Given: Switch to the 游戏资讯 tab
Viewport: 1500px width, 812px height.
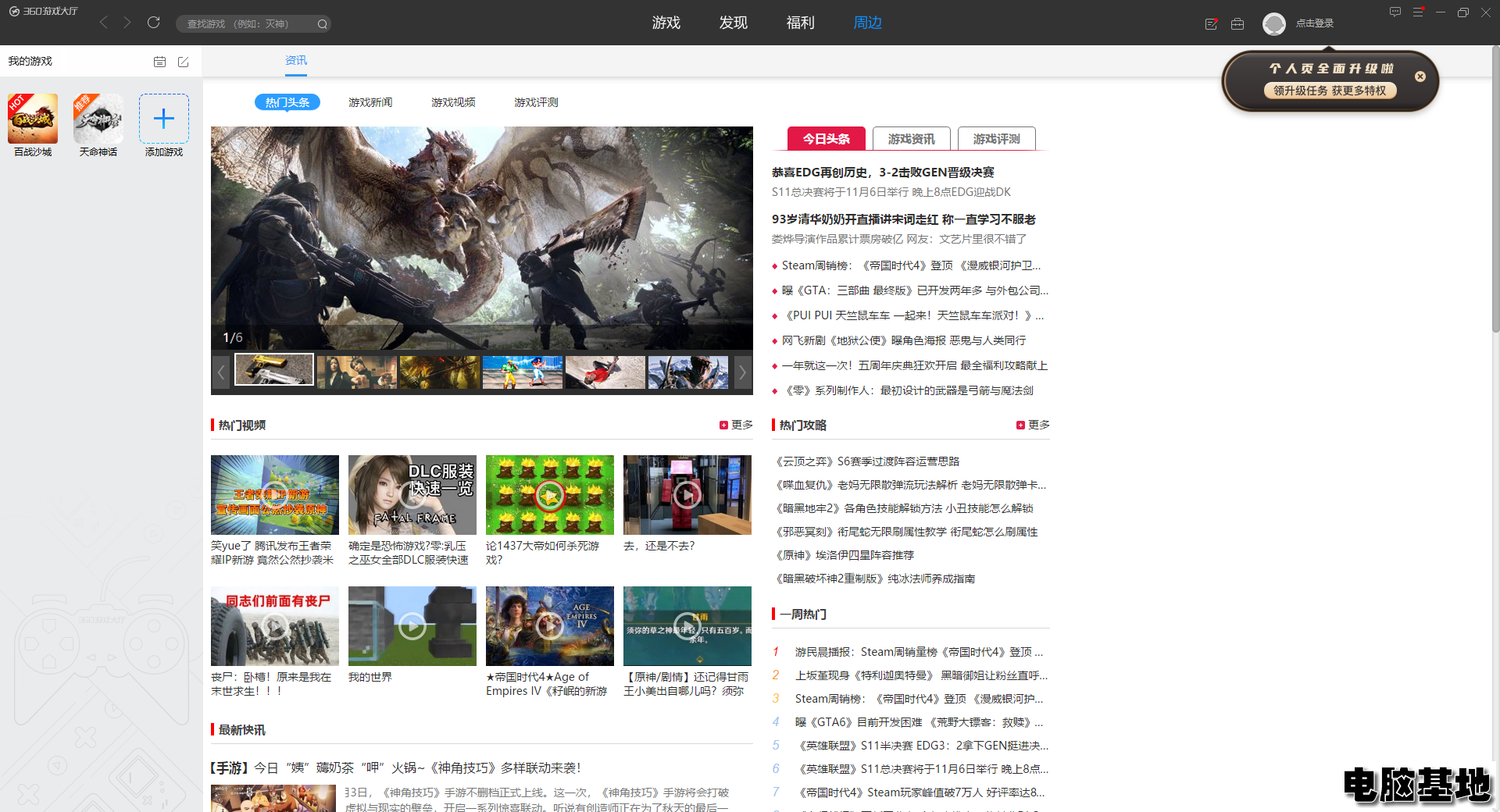Looking at the screenshot, I should click(912, 138).
